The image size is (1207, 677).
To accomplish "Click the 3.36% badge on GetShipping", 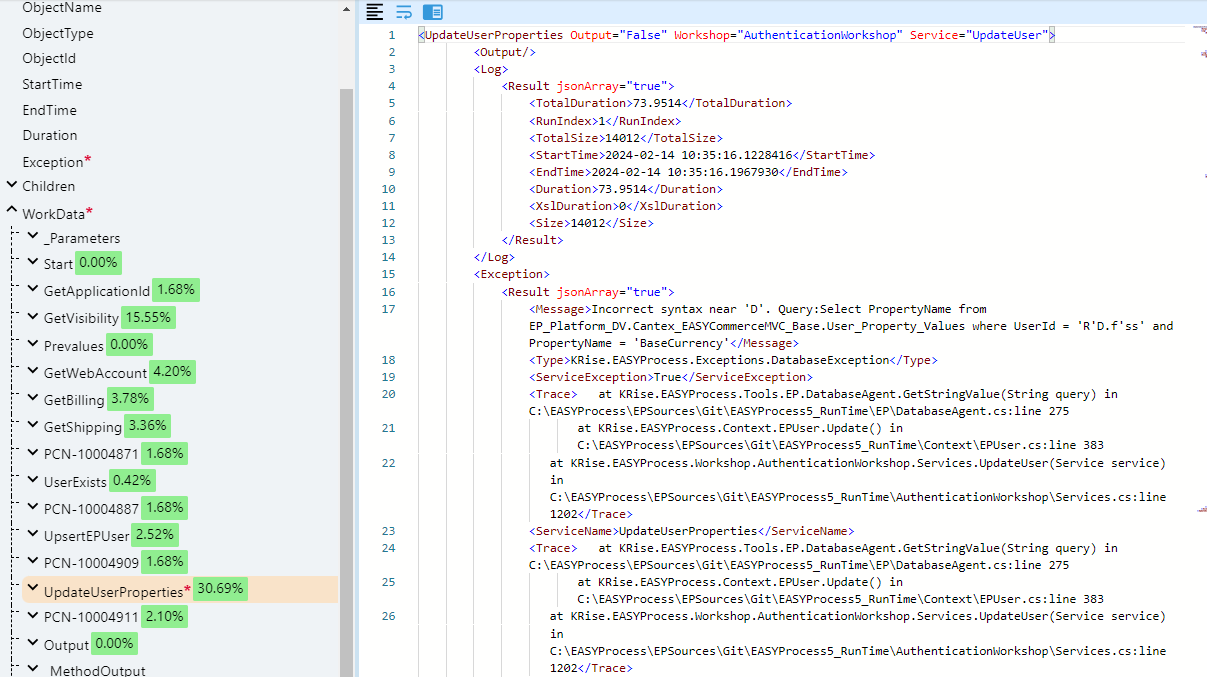I will point(146,426).
